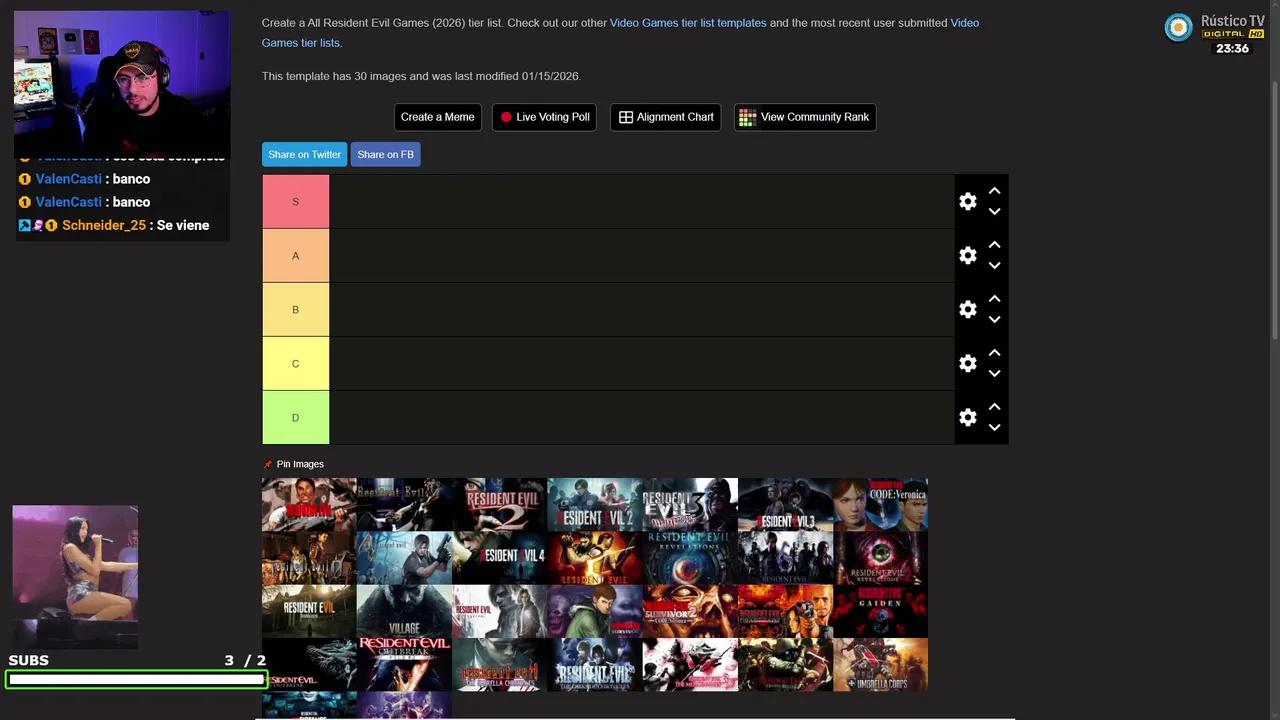Open Video Games tier lists link
The height and width of the screenshot is (720, 1280).
click(x=620, y=33)
